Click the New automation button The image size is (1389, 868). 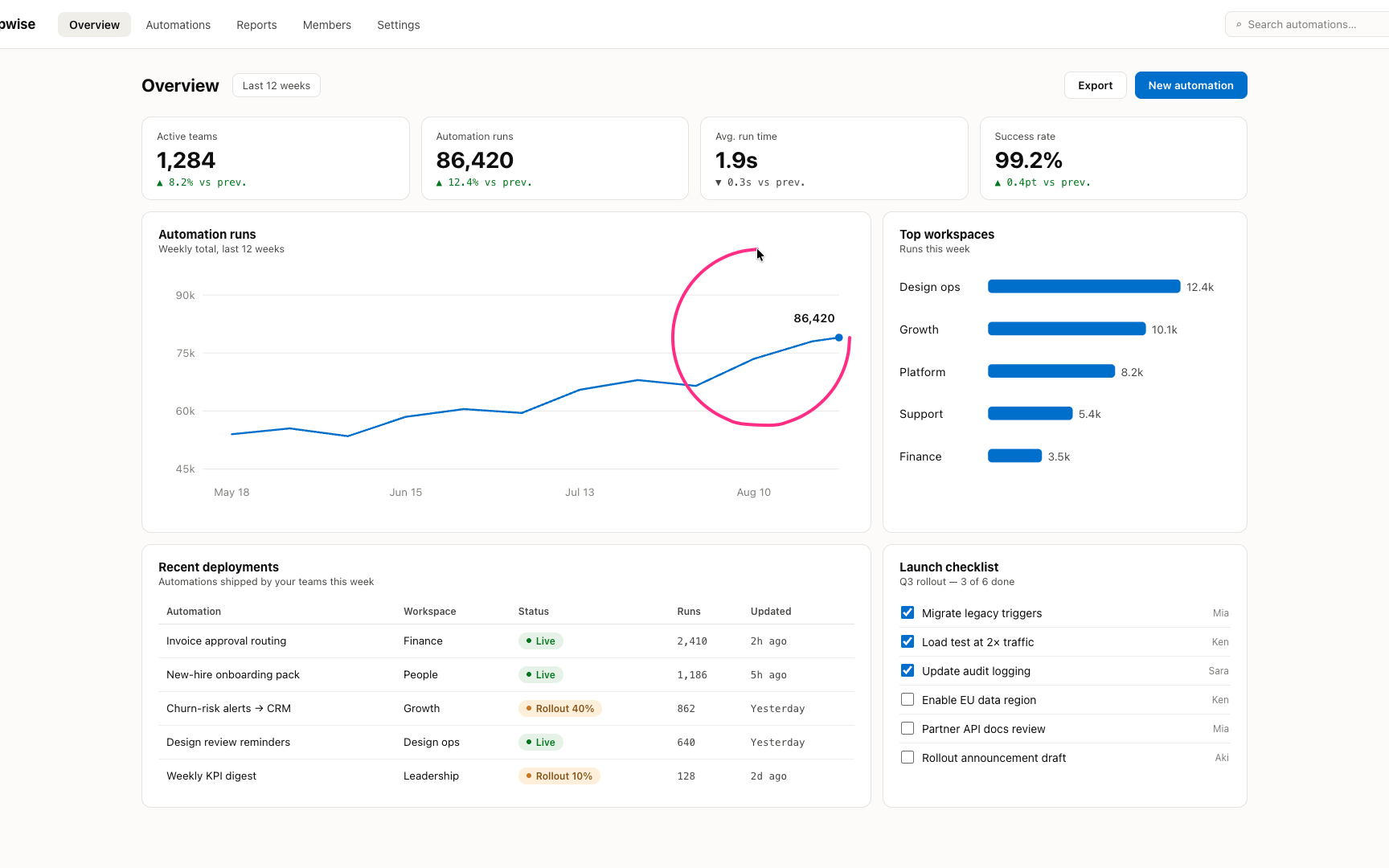coord(1190,85)
